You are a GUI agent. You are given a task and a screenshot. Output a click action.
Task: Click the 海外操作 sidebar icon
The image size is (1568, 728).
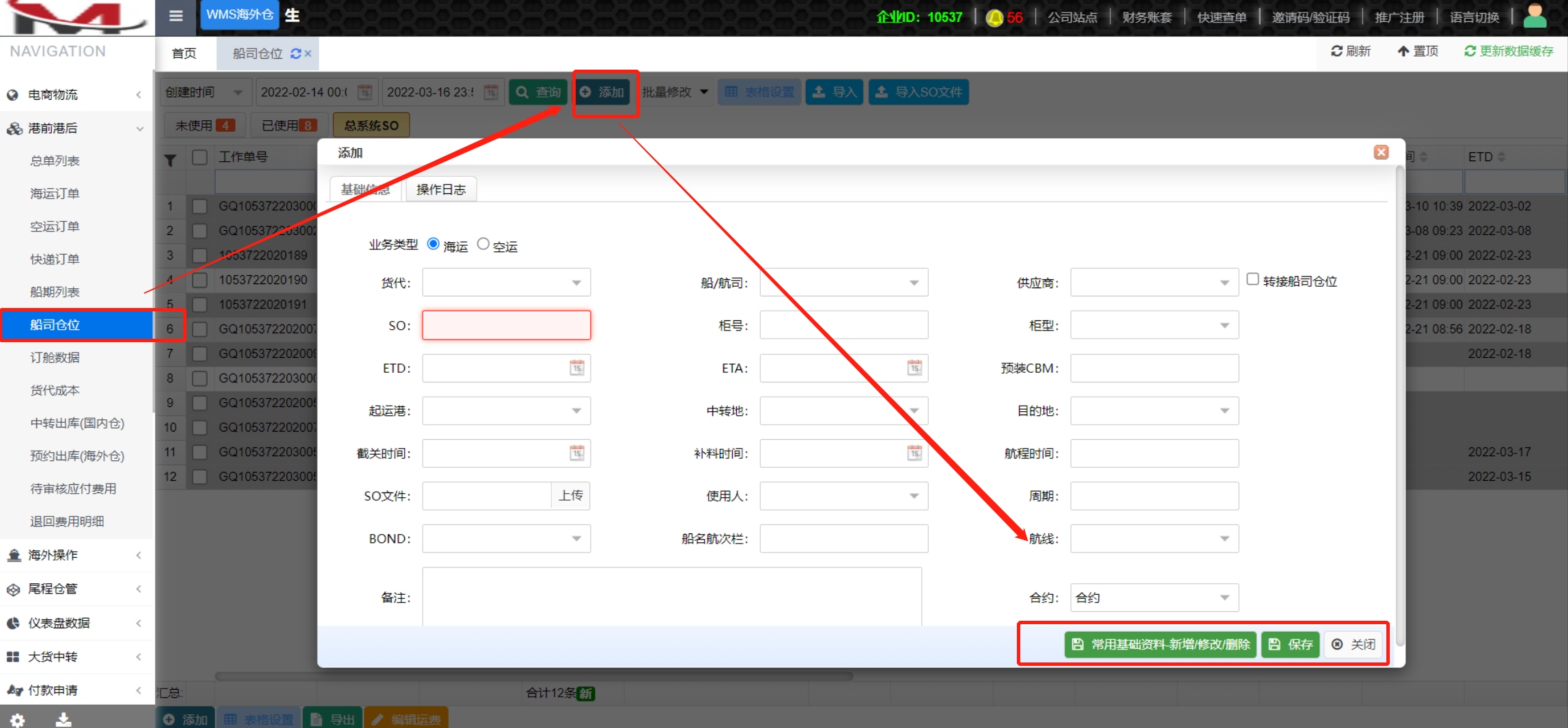(x=14, y=555)
